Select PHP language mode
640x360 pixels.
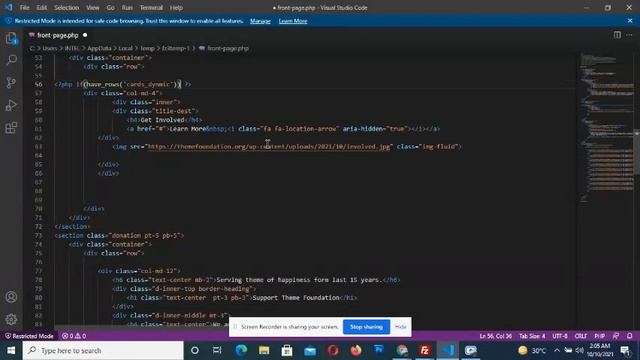click(600, 336)
